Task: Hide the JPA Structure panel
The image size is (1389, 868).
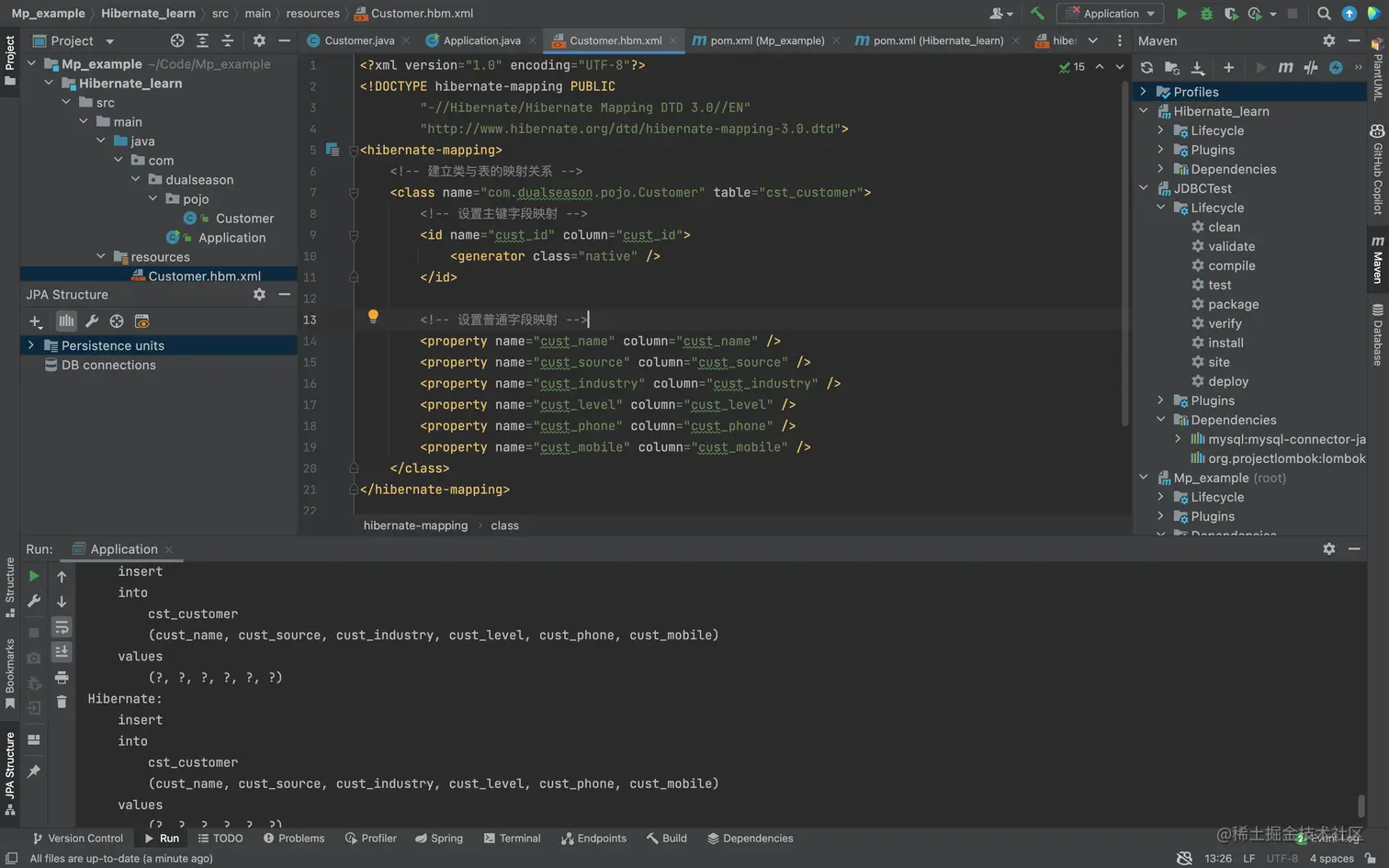Action: [284, 294]
